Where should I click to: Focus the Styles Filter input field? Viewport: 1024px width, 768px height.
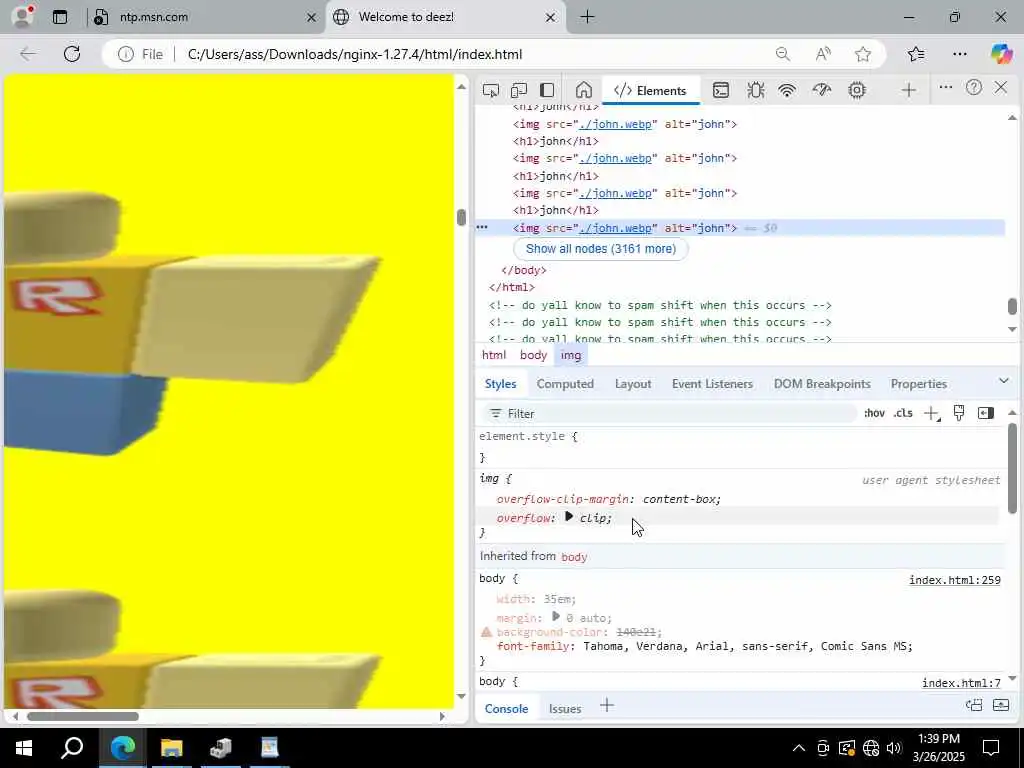click(x=669, y=413)
